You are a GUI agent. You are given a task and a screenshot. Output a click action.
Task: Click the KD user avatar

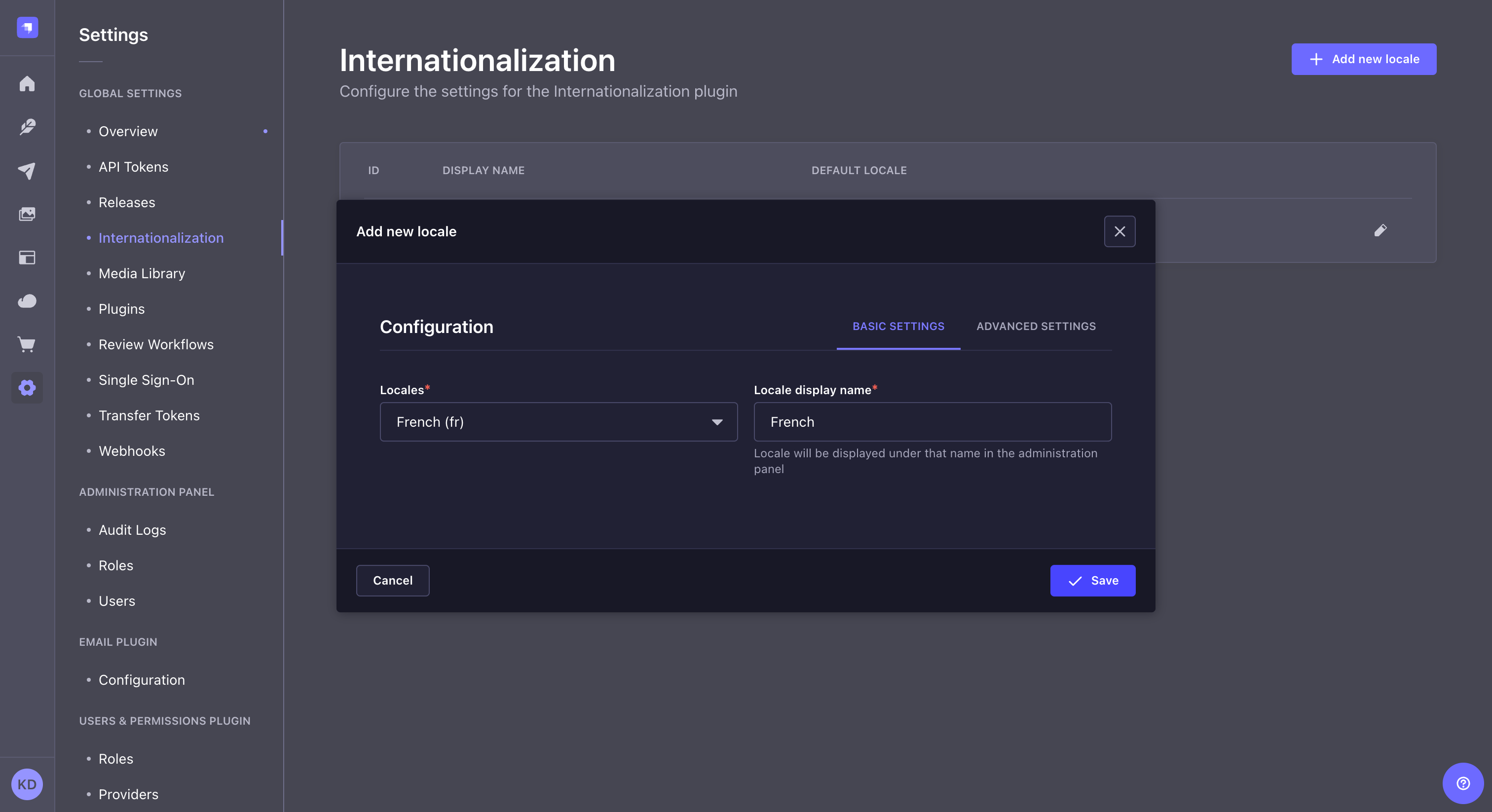[26, 784]
